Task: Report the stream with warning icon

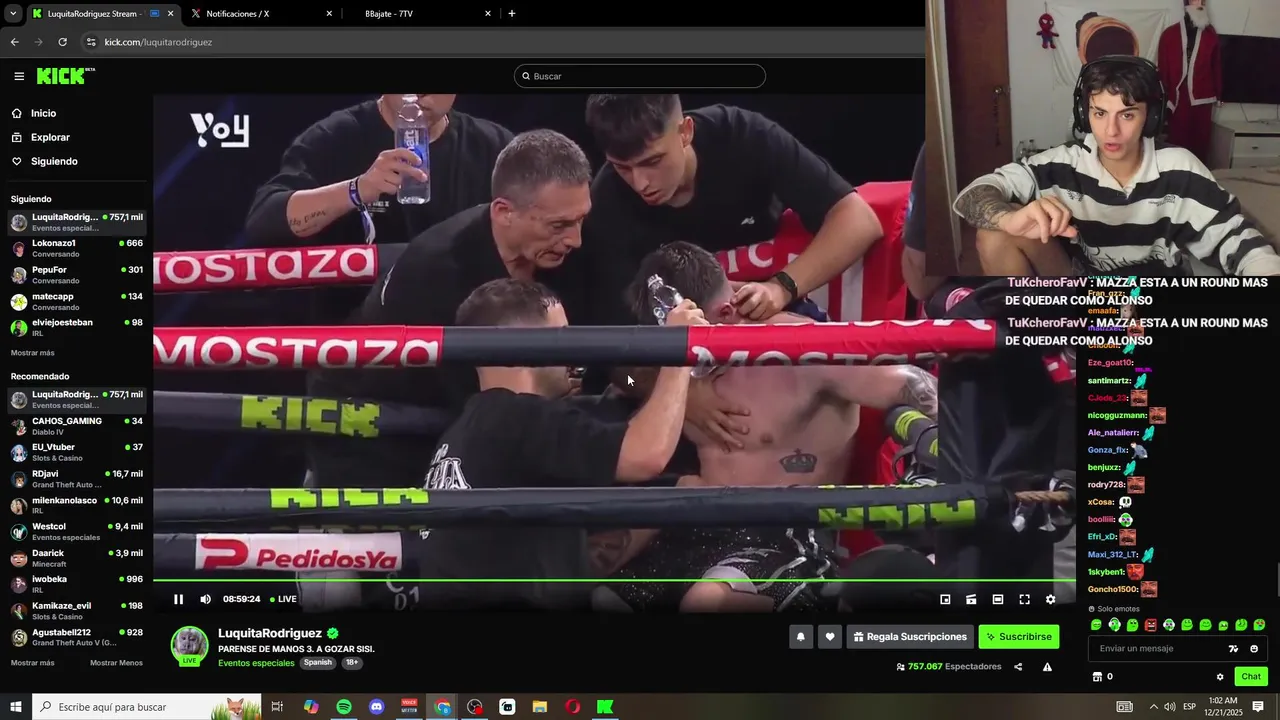Action: [x=1047, y=667]
